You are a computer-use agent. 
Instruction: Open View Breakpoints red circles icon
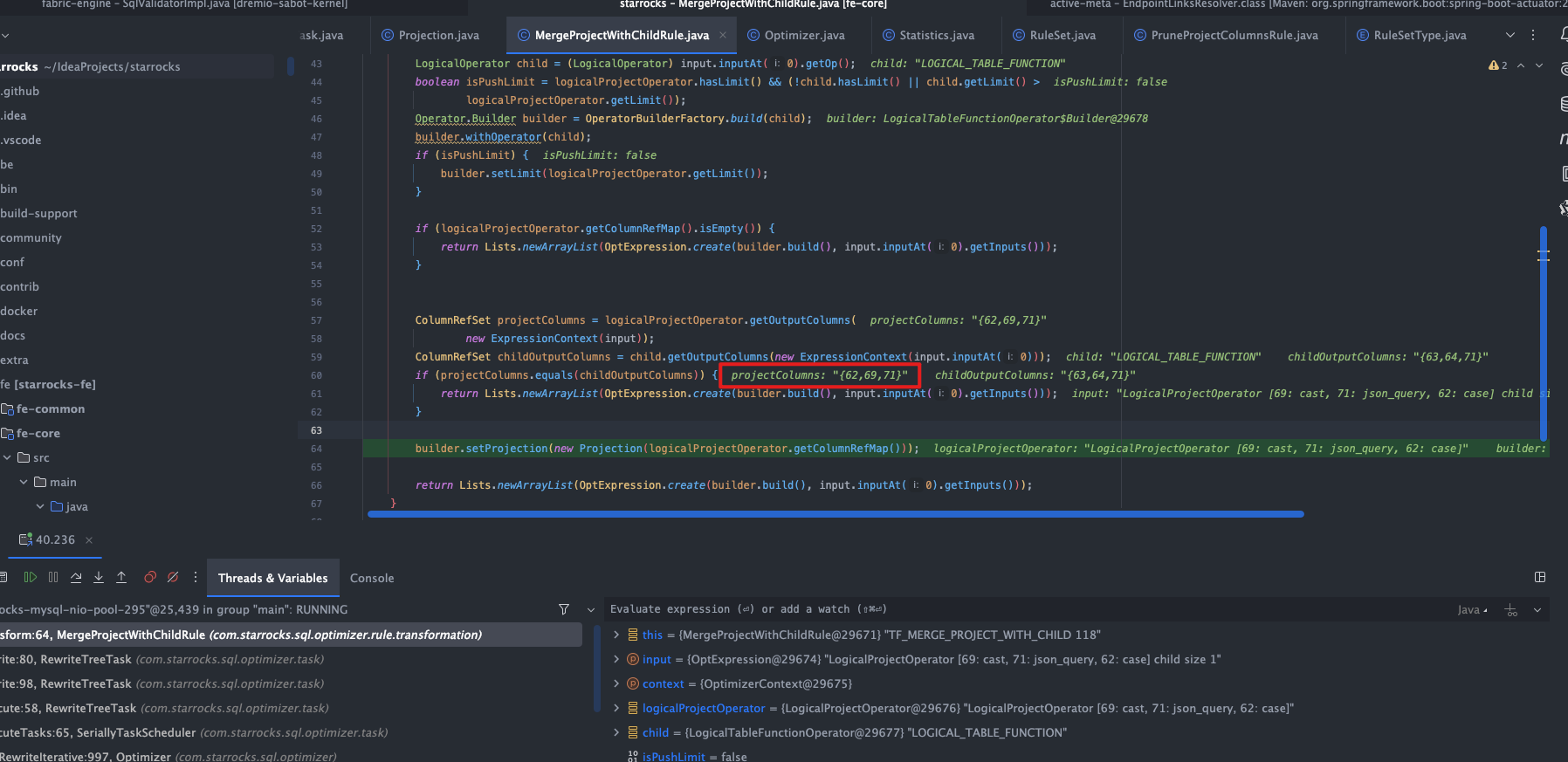150,578
